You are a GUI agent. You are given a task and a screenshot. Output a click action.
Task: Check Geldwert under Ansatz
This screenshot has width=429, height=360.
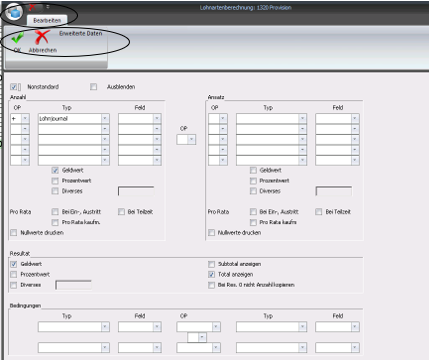point(253,170)
